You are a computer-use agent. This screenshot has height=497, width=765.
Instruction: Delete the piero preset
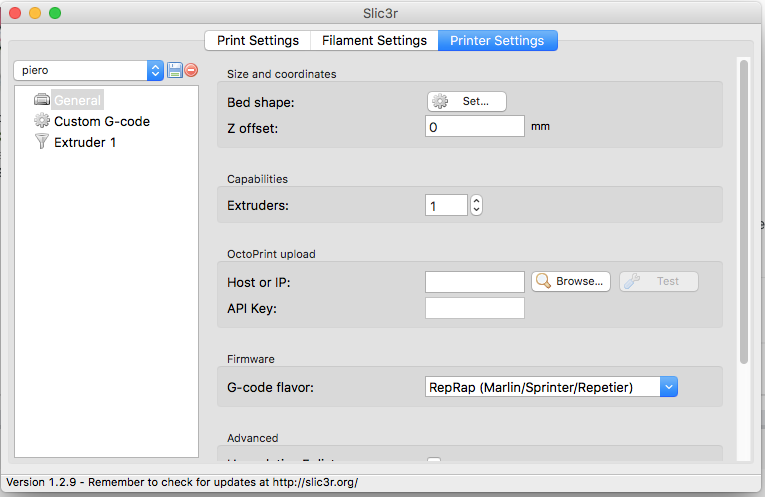point(191,70)
